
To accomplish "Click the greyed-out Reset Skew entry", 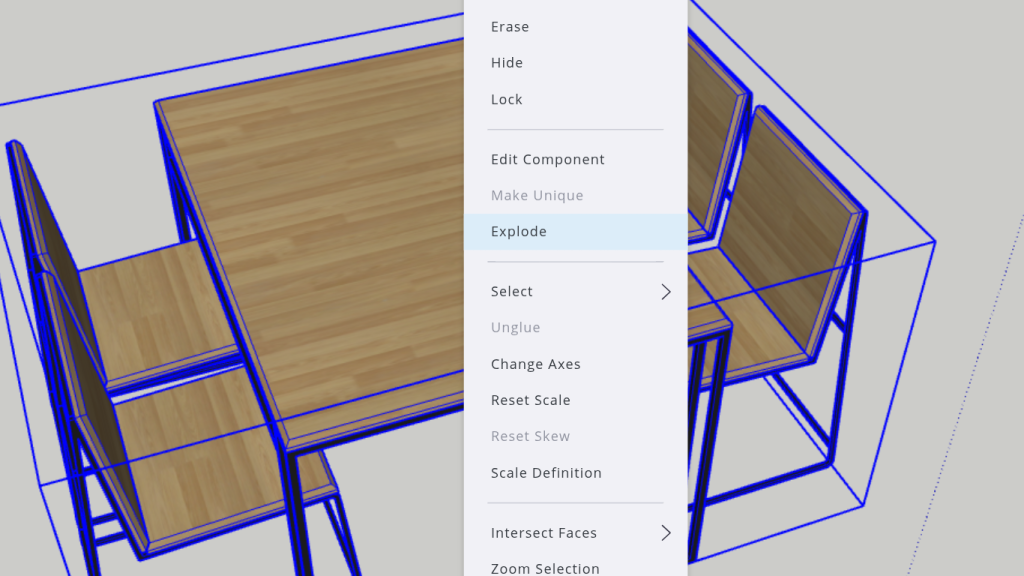I will [x=530, y=437].
